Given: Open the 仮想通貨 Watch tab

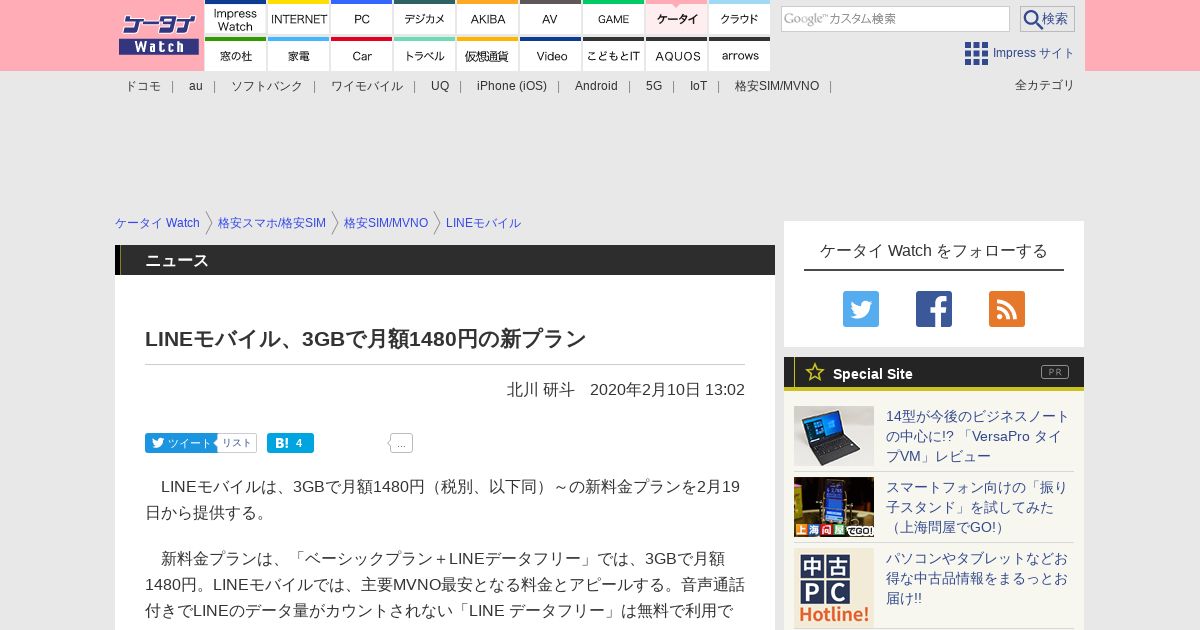Looking at the screenshot, I should click(487, 55).
